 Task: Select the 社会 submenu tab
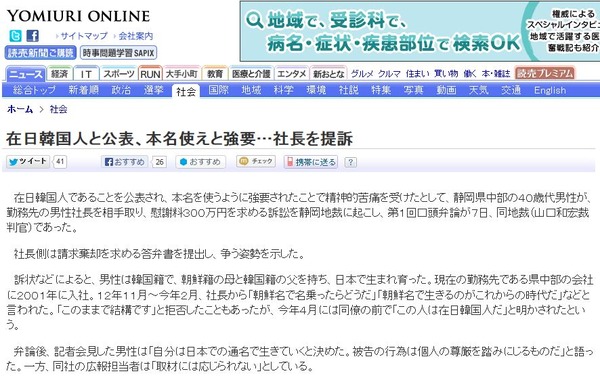(x=186, y=91)
